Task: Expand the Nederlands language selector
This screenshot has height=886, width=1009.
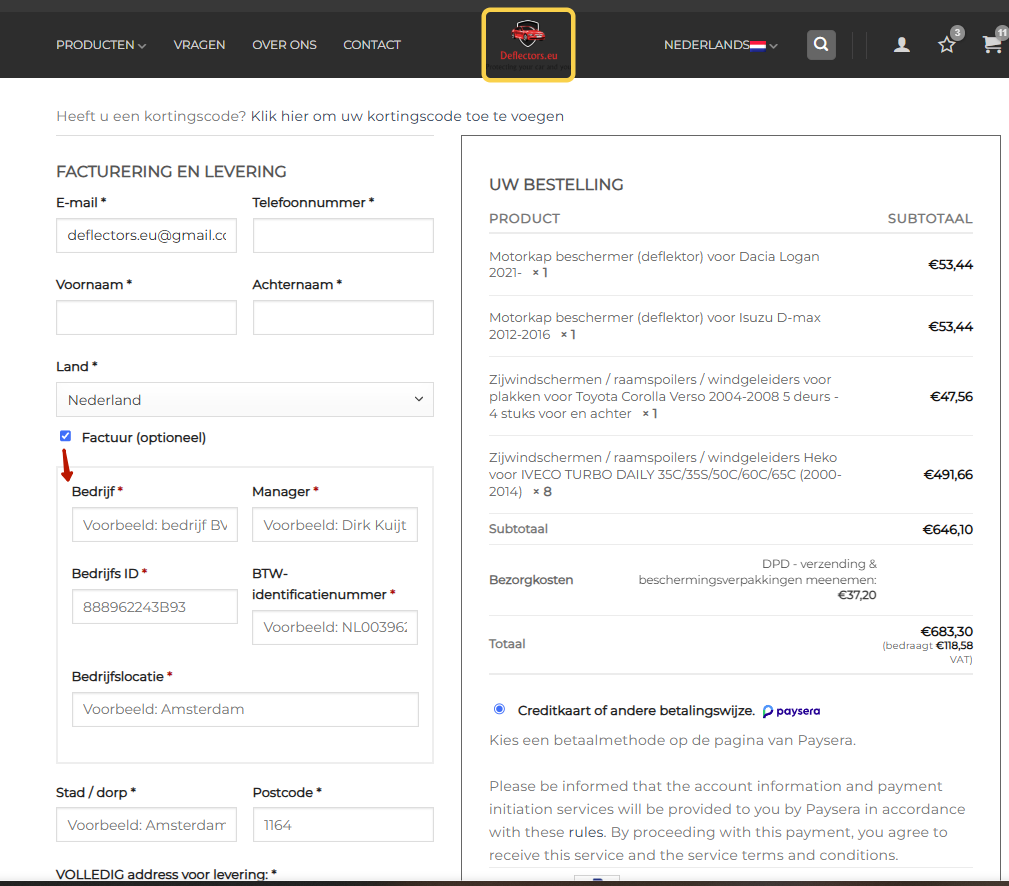Action: coord(721,45)
